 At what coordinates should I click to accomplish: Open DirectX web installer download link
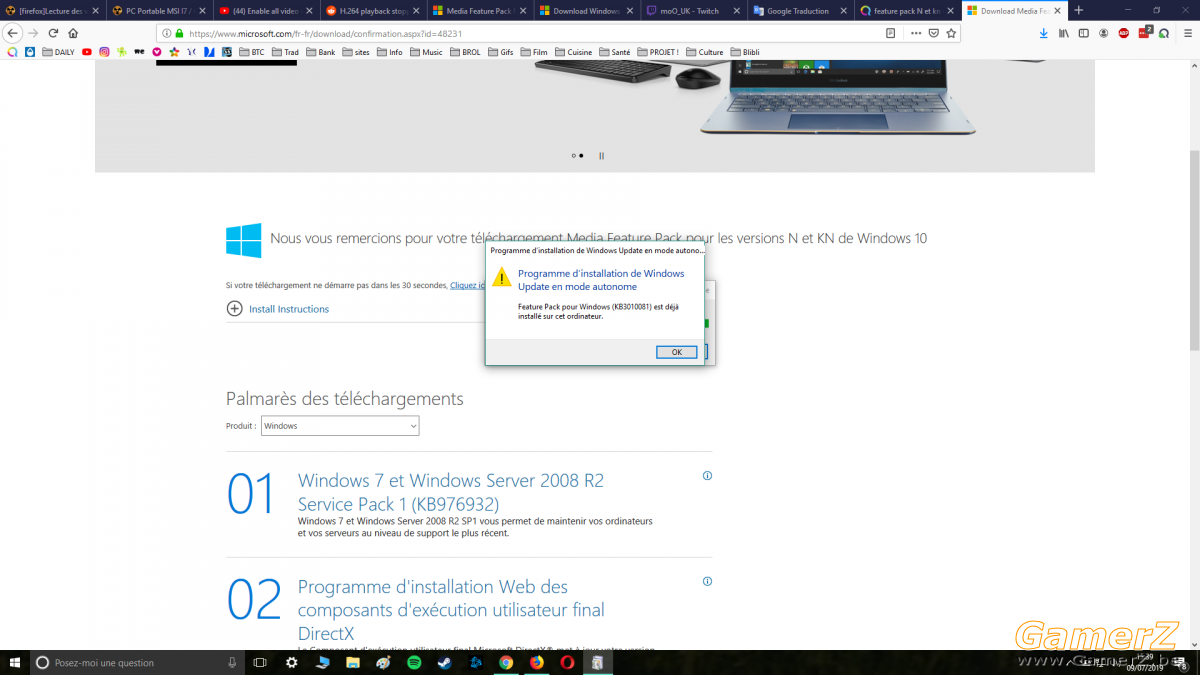pos(451,610)
